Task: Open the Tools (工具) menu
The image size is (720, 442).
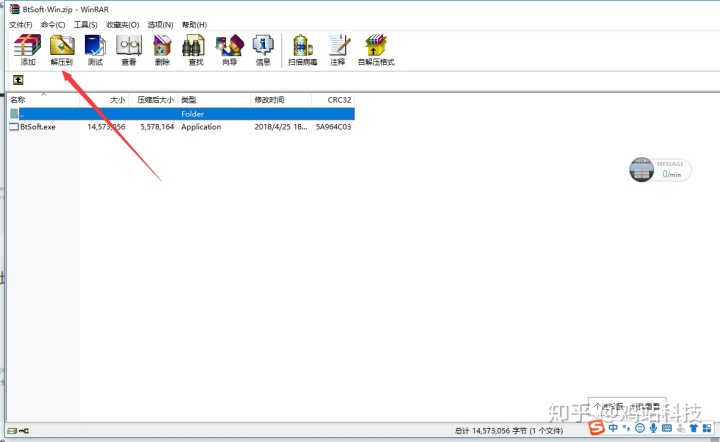Action: point(85,25)
